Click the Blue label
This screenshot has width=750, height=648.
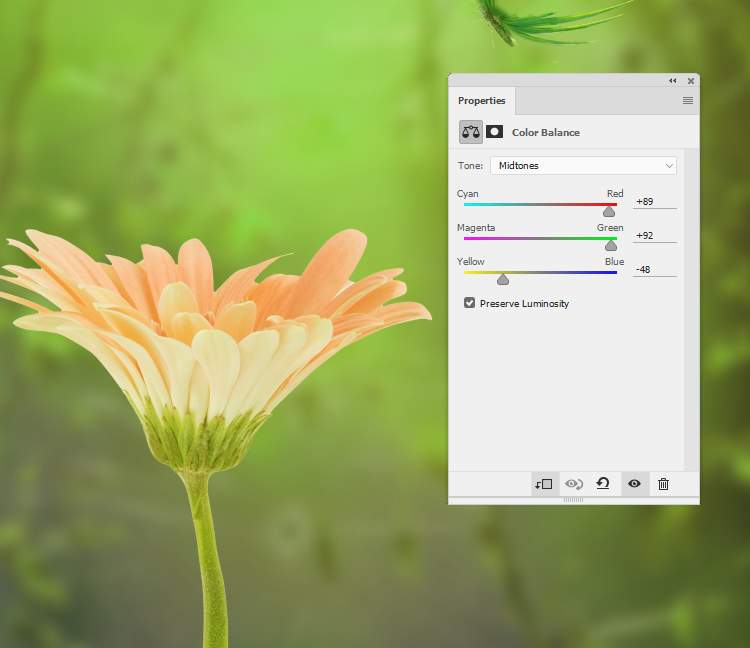tap(614, 262)
